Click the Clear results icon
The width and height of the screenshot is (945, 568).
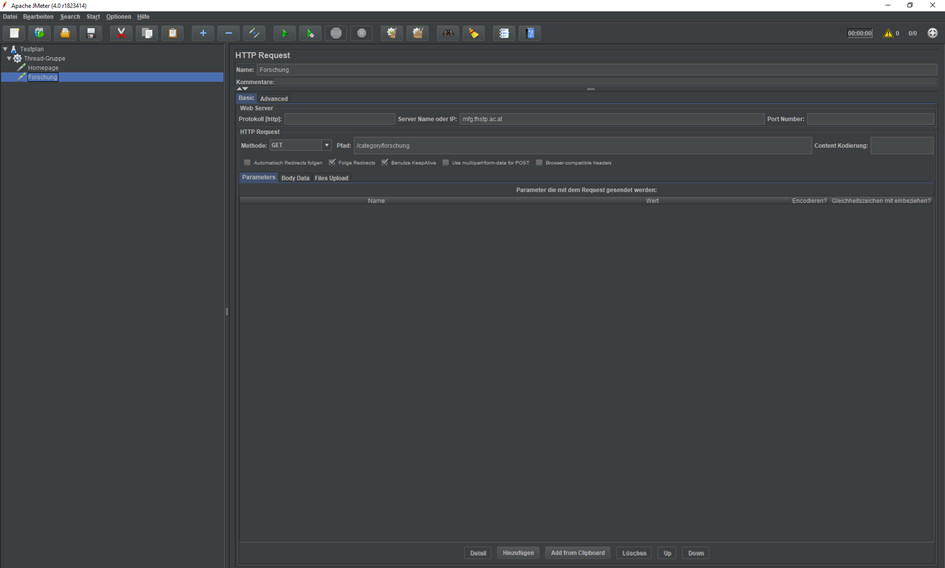392,33
